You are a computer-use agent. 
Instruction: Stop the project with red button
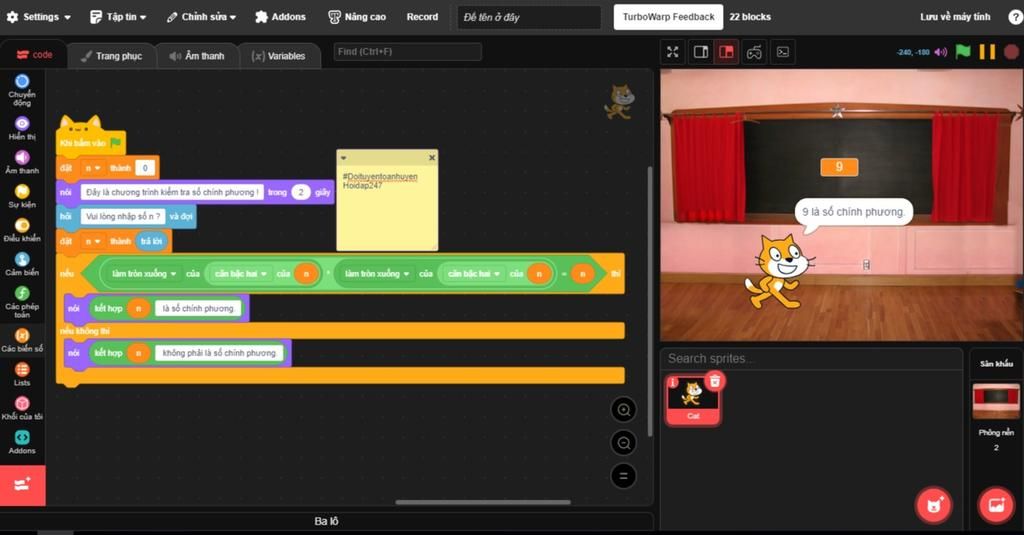click(1012, 52)
